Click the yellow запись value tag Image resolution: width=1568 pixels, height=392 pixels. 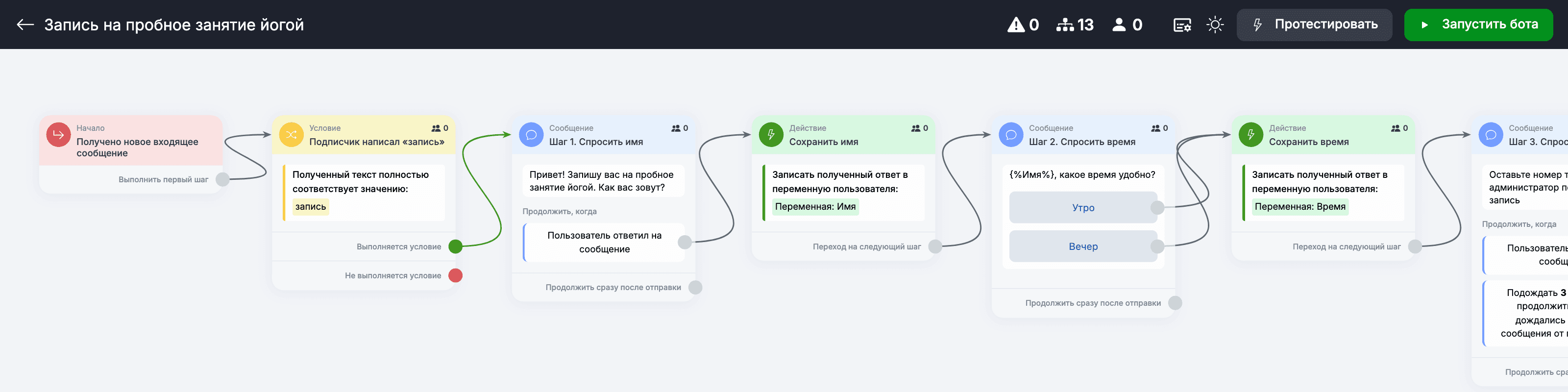311,207
